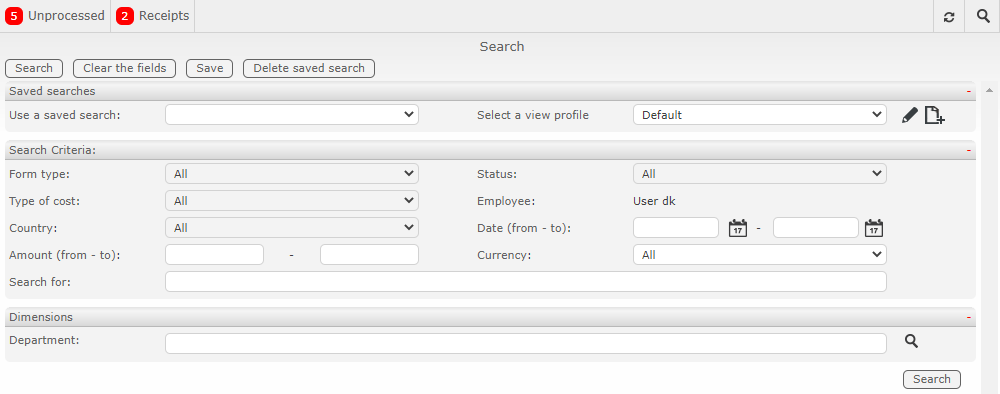Click the Search Criteria header label
This screenshot has width=1000, height=394.
(52, 150)
